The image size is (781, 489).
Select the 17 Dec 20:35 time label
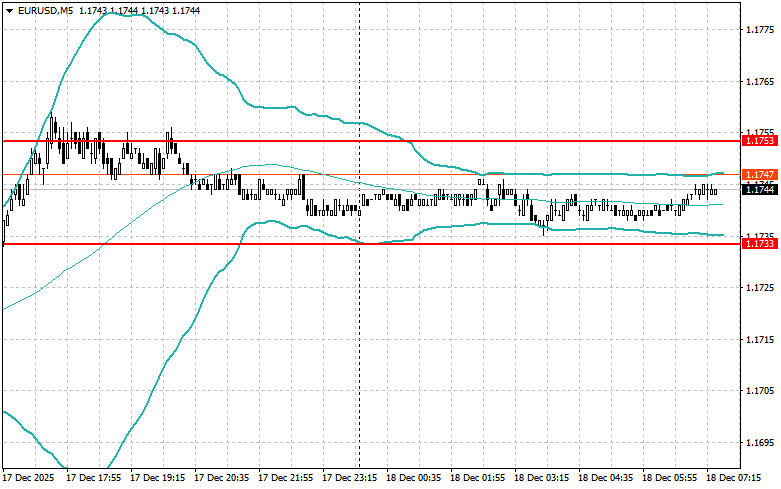point(222,478)
